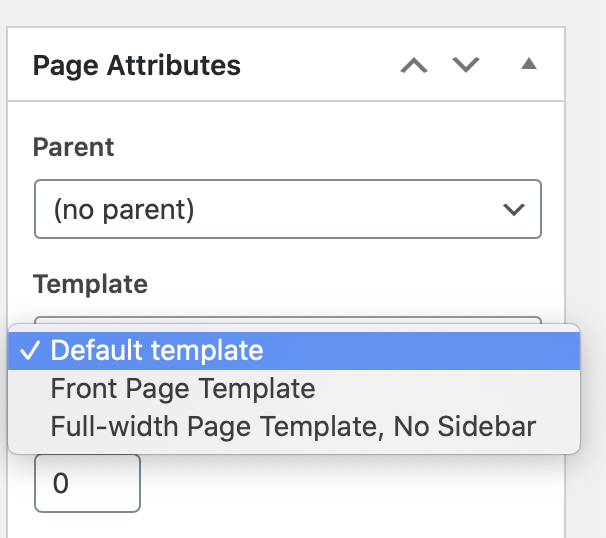Click the checkmark beside Default template
The image size is (606, 538).
point(28,351)
